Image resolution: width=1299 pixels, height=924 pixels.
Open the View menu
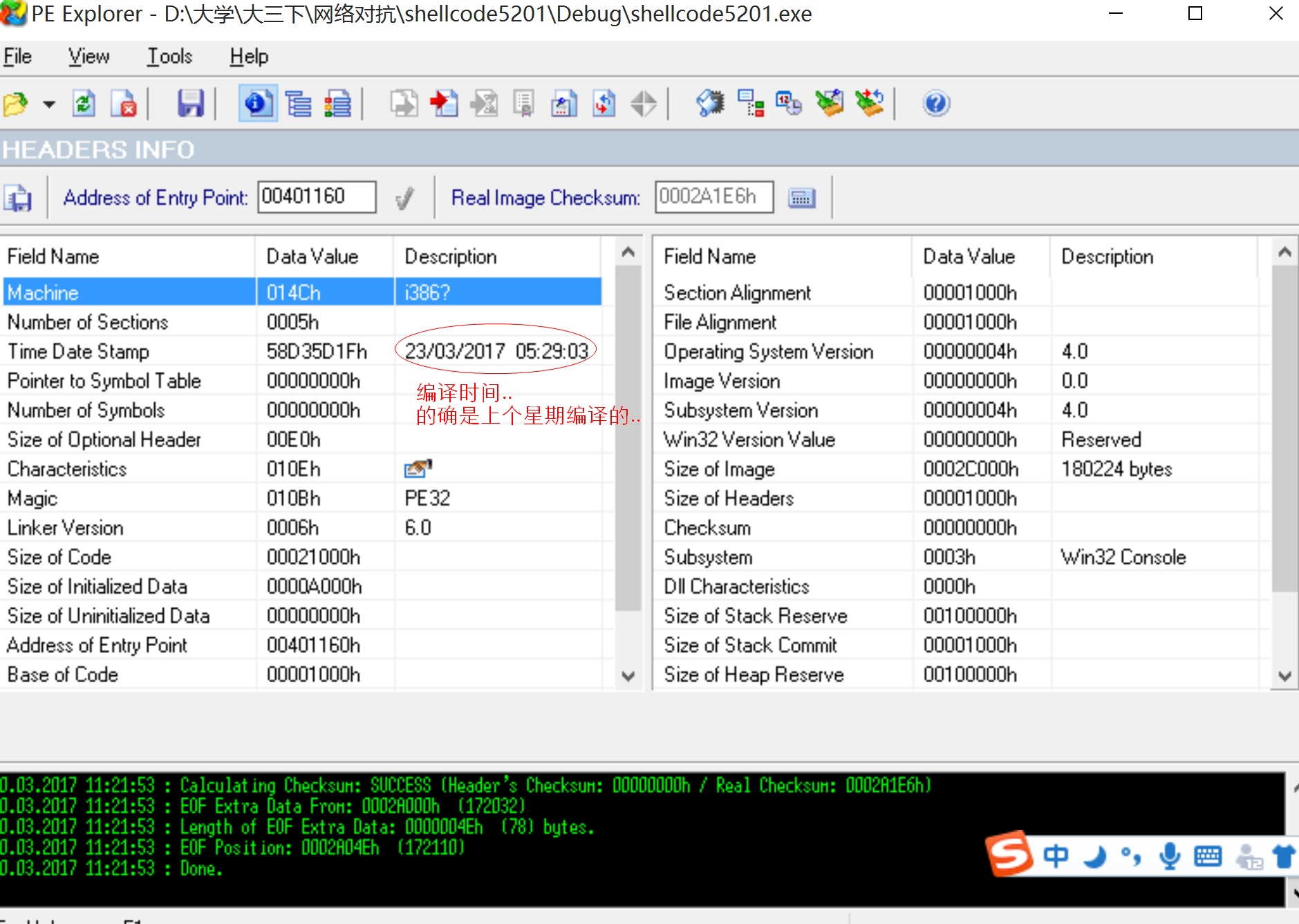pyautogui.click(x=88, y=56)
